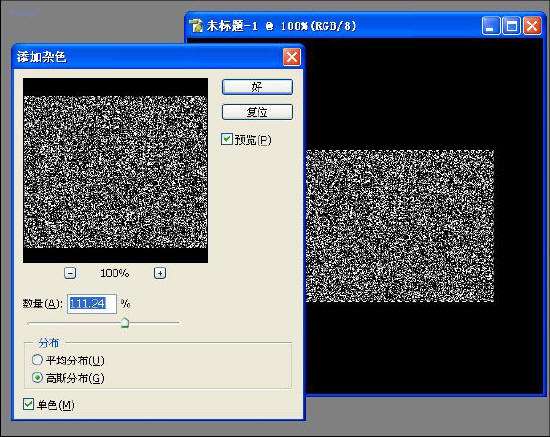
Task: Select 平均分布(U) uniform distribution radio
Action: point(37,360)
